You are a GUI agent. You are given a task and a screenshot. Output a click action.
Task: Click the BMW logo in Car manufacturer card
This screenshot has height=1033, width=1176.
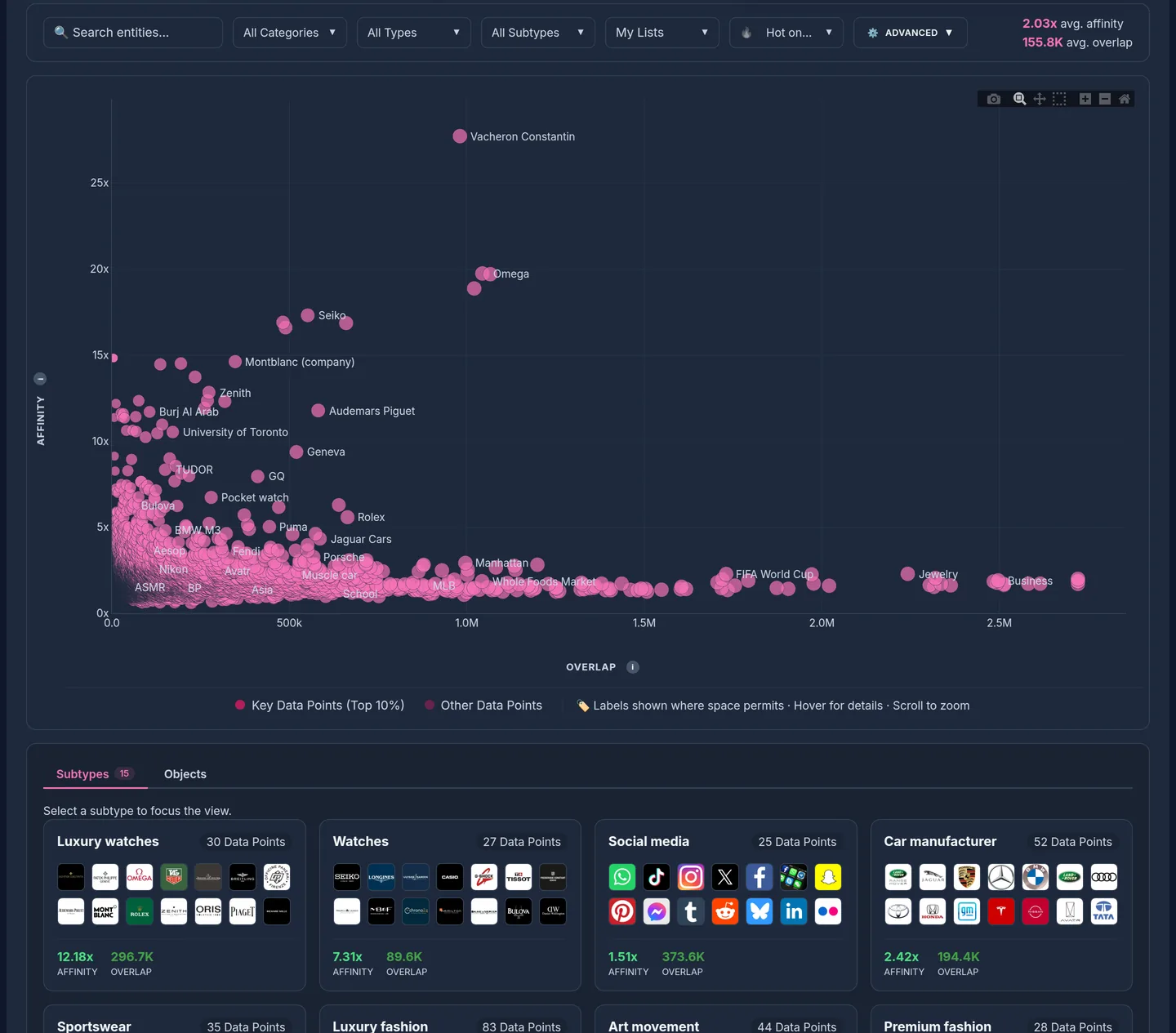click(1036, 877)
